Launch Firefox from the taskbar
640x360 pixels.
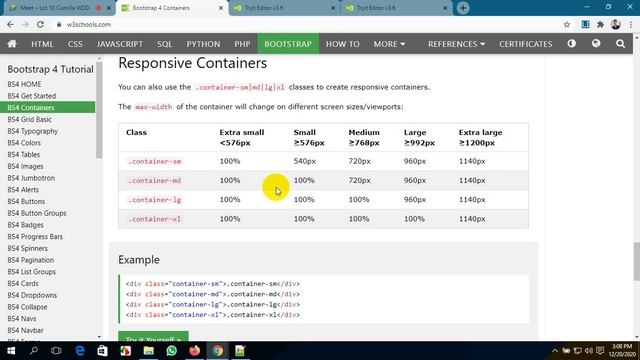(x=195, y=351)
